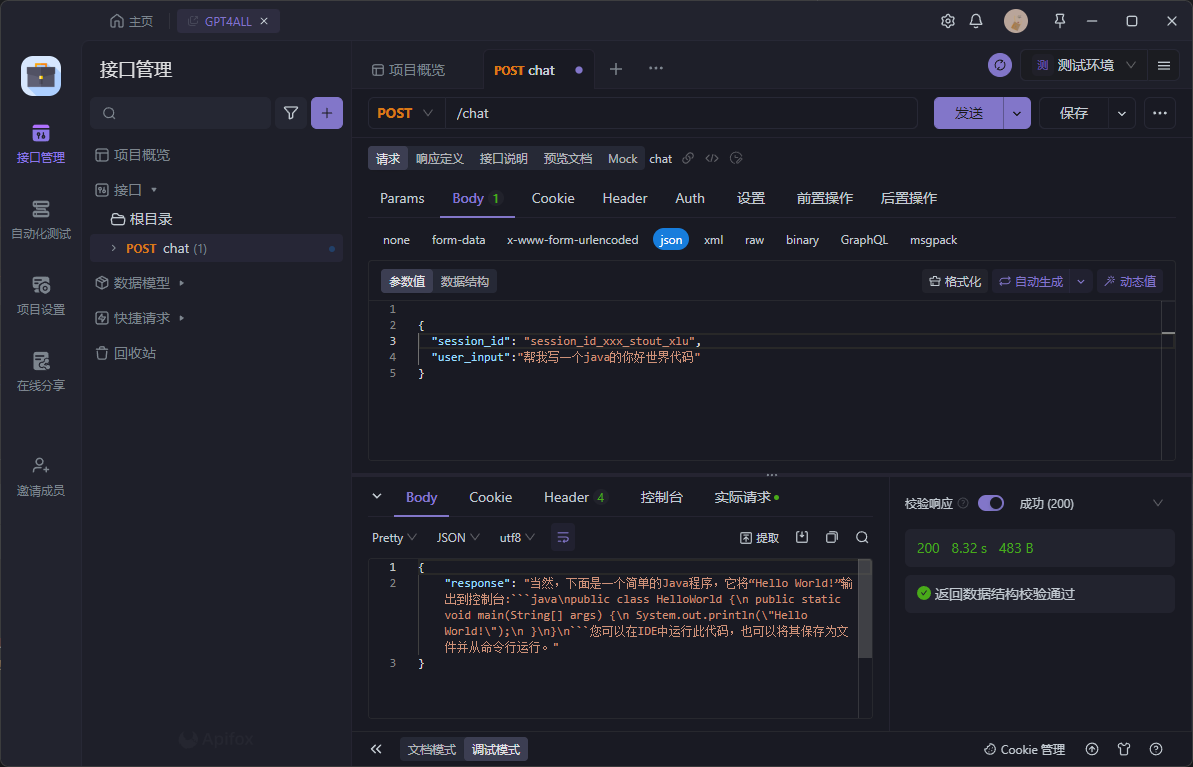Open Cookie 管理 in footer

click(1024, 749)
